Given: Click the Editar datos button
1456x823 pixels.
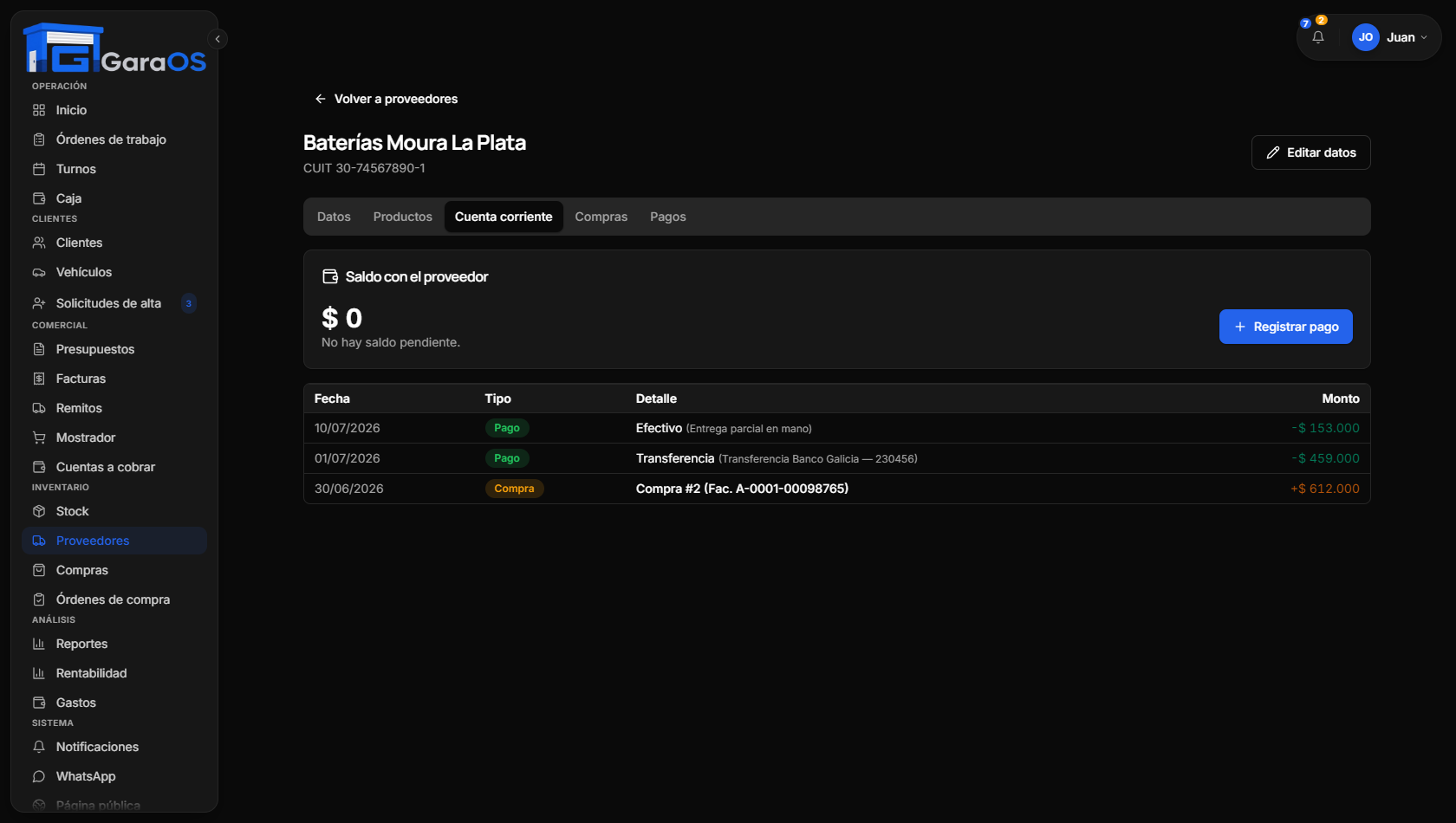Looking at the screenshot, I should 1311,152.
